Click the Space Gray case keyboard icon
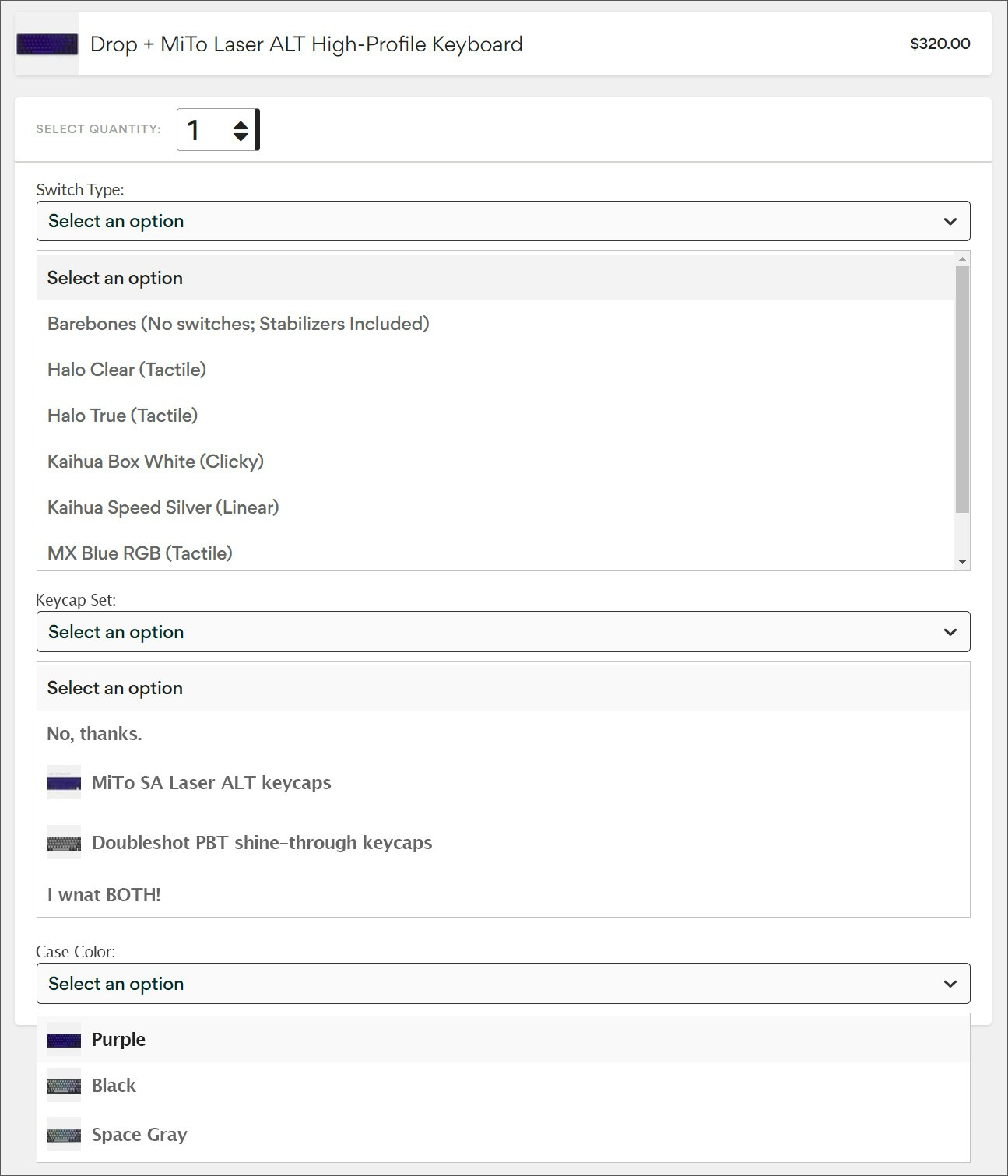The height and width of the screenshot is (1176, 1008). [64, 1135]
